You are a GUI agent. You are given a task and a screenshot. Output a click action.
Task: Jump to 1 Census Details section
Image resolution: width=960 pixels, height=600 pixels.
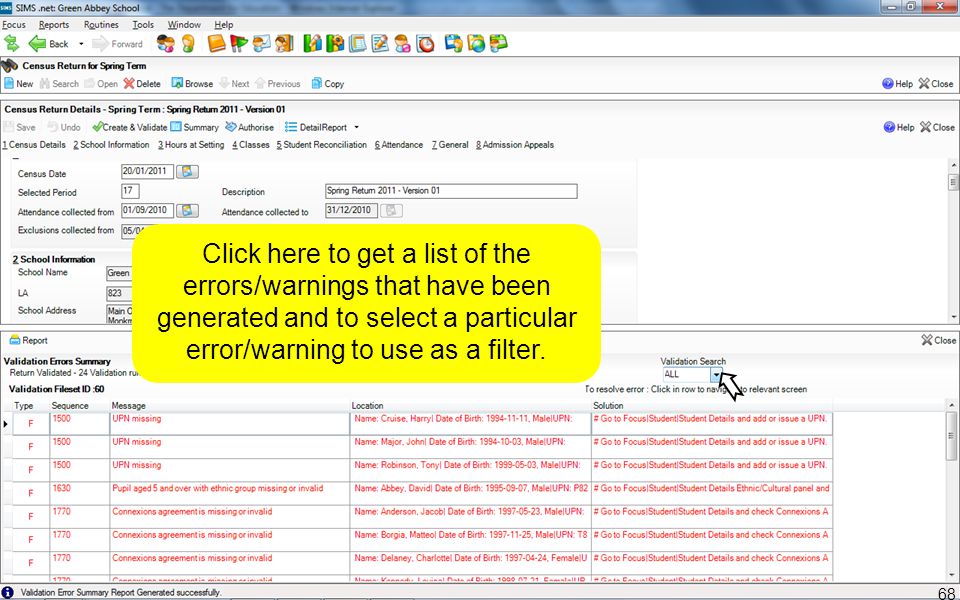pyautogui.click(x=34, y=145)
